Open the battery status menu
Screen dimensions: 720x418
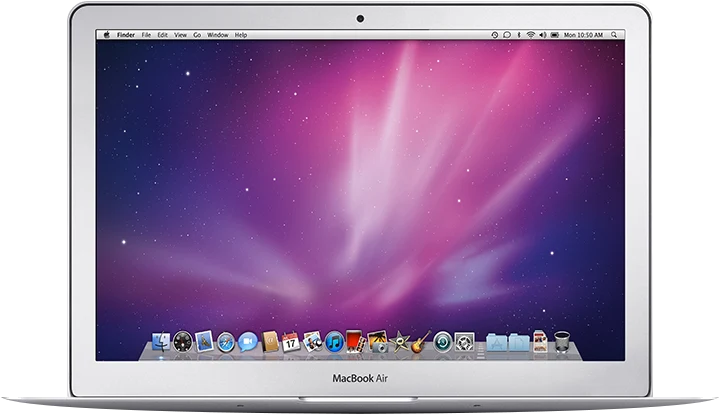tap(555, 35)
